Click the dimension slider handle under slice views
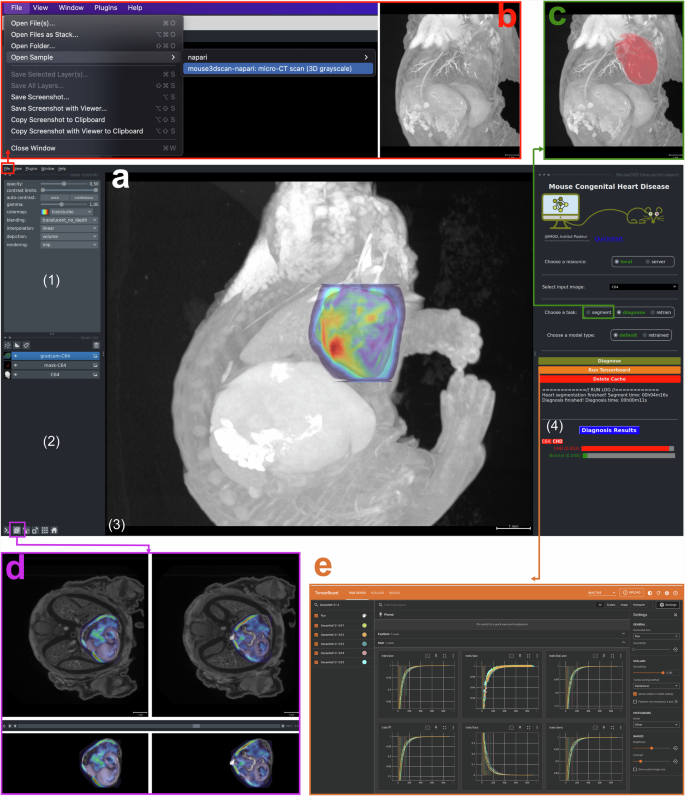Viewport: 685px width, 796px height. pos(196,726)
